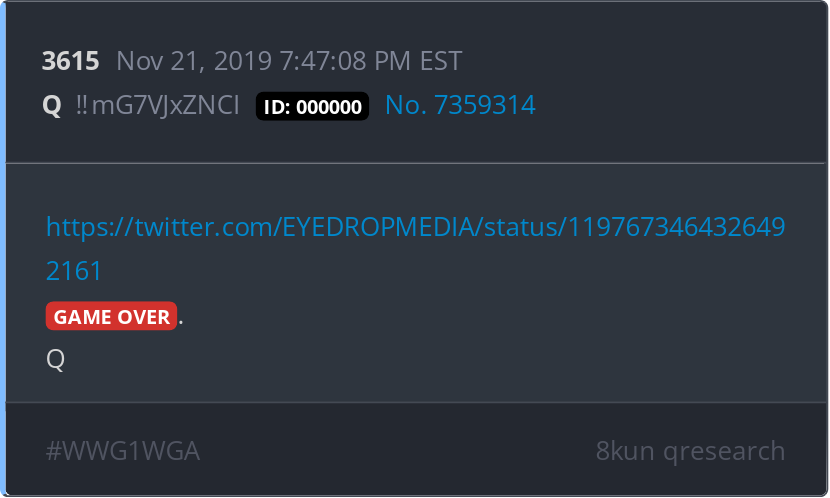Click the post number 3615
The height and width of the screenshot is (498, 830).
(70, 61)
